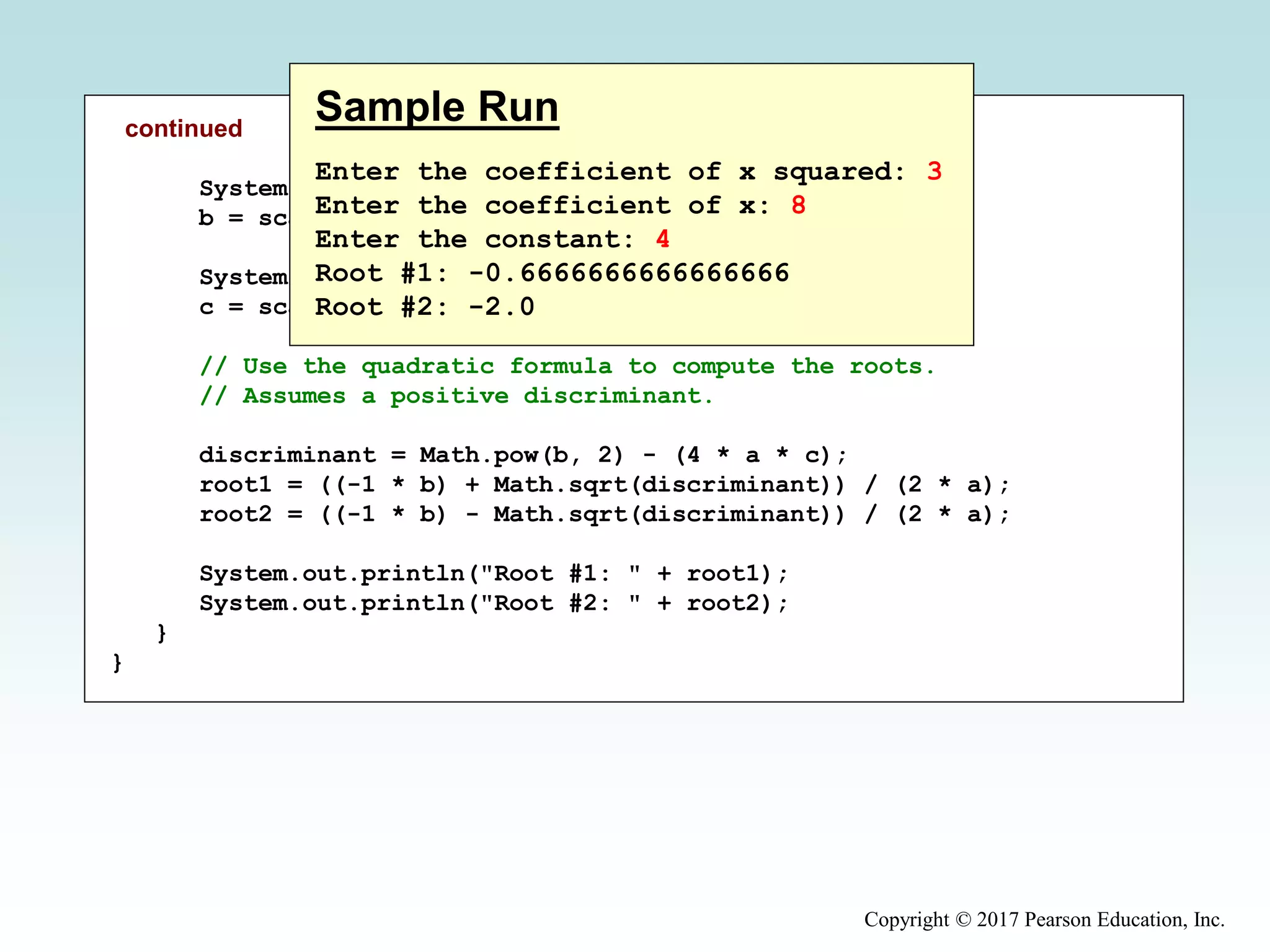
Task: Click the inner closing curly brace
Action: point(162,633)
